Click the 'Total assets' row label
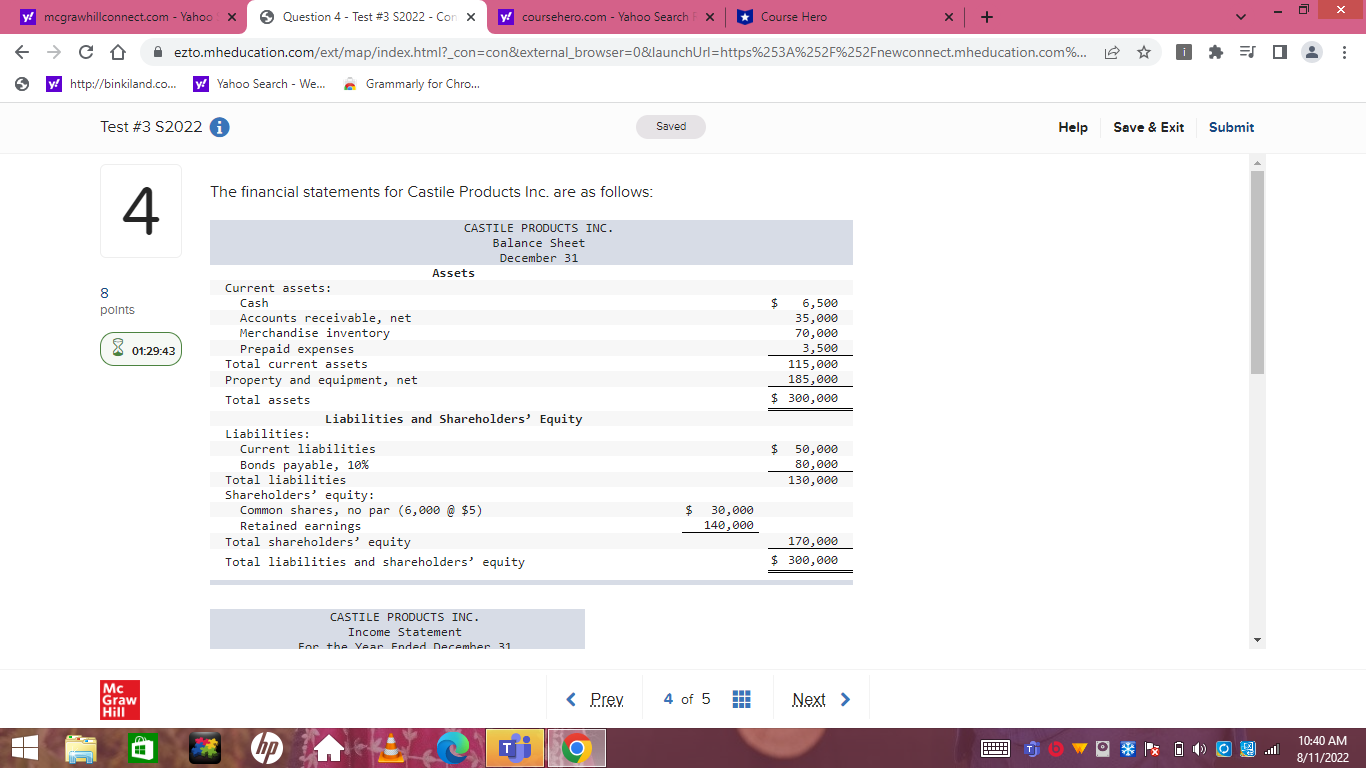1366x768 pixels. (267, 399)
